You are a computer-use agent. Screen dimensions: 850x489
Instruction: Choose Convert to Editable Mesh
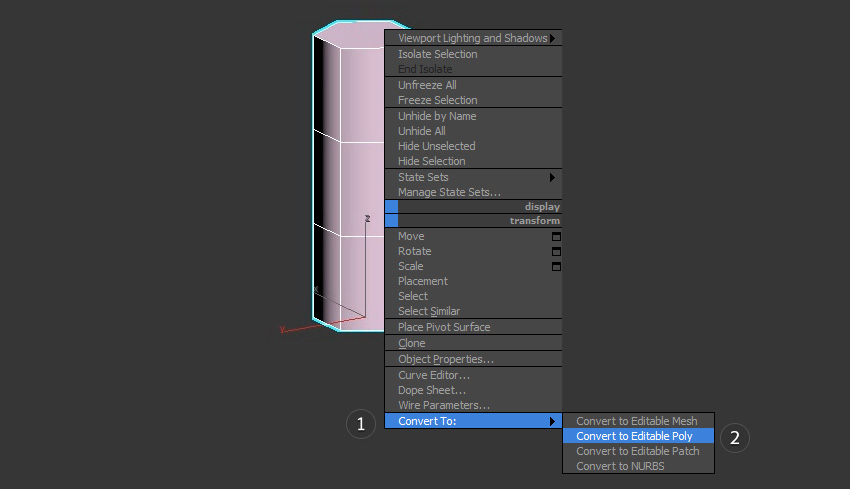pos(636,421)
